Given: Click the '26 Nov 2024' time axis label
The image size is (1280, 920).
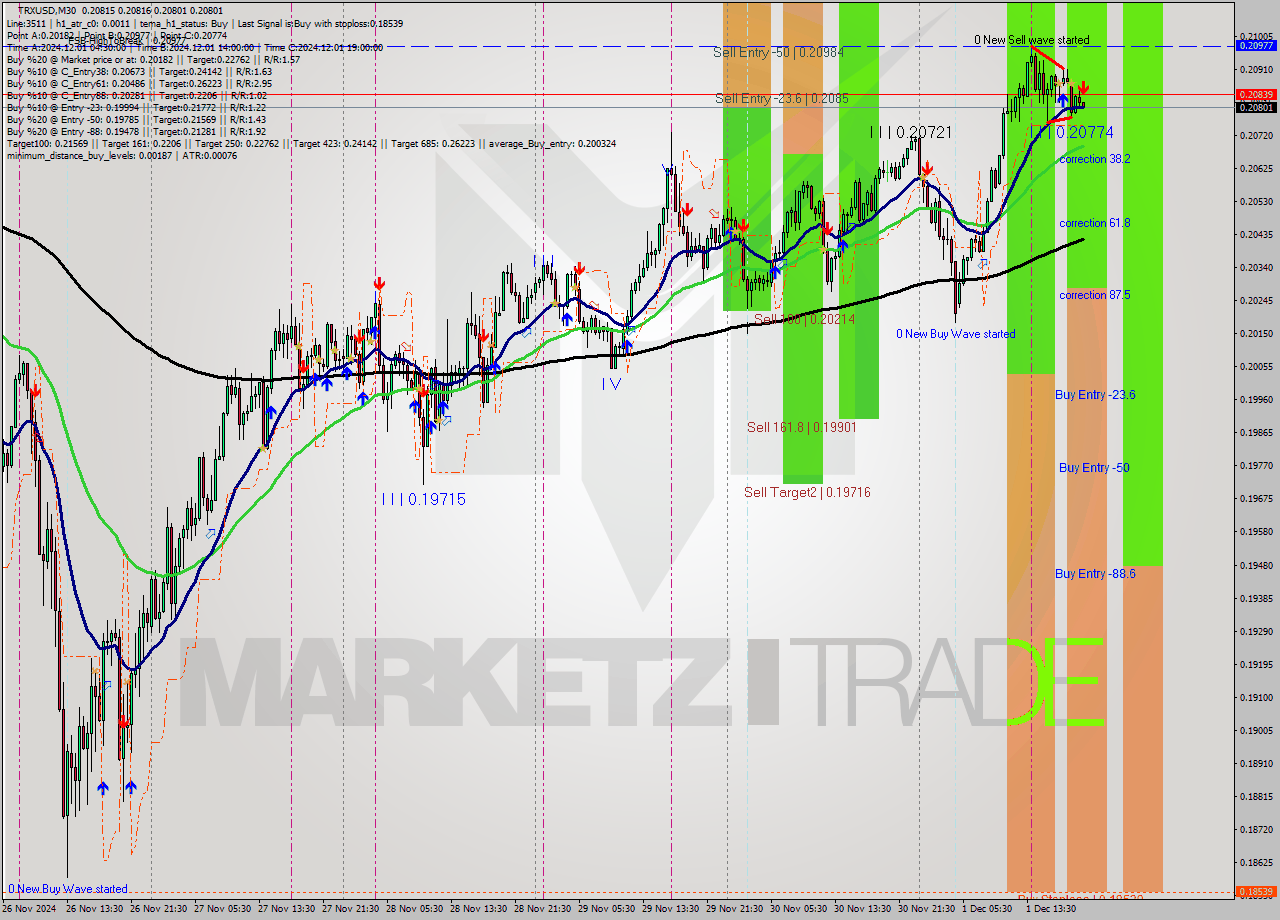Looking at the screenshot, I should [x=29, y=909].
